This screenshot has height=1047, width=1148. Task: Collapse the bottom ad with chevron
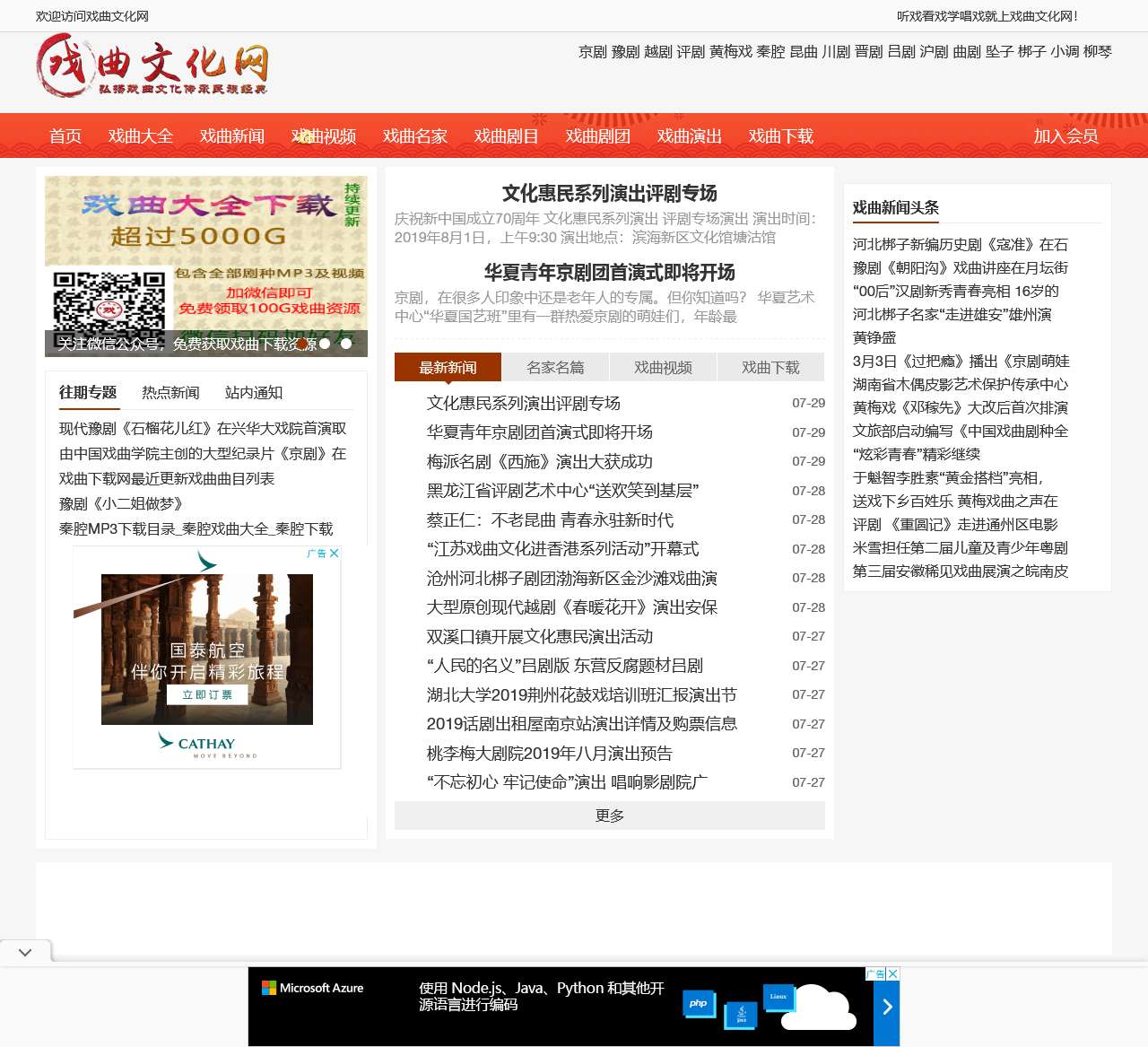(25, 952)
